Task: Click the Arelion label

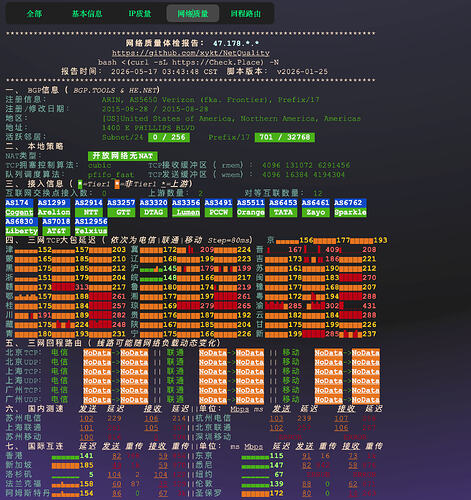Action: click(x=54, y=212)
